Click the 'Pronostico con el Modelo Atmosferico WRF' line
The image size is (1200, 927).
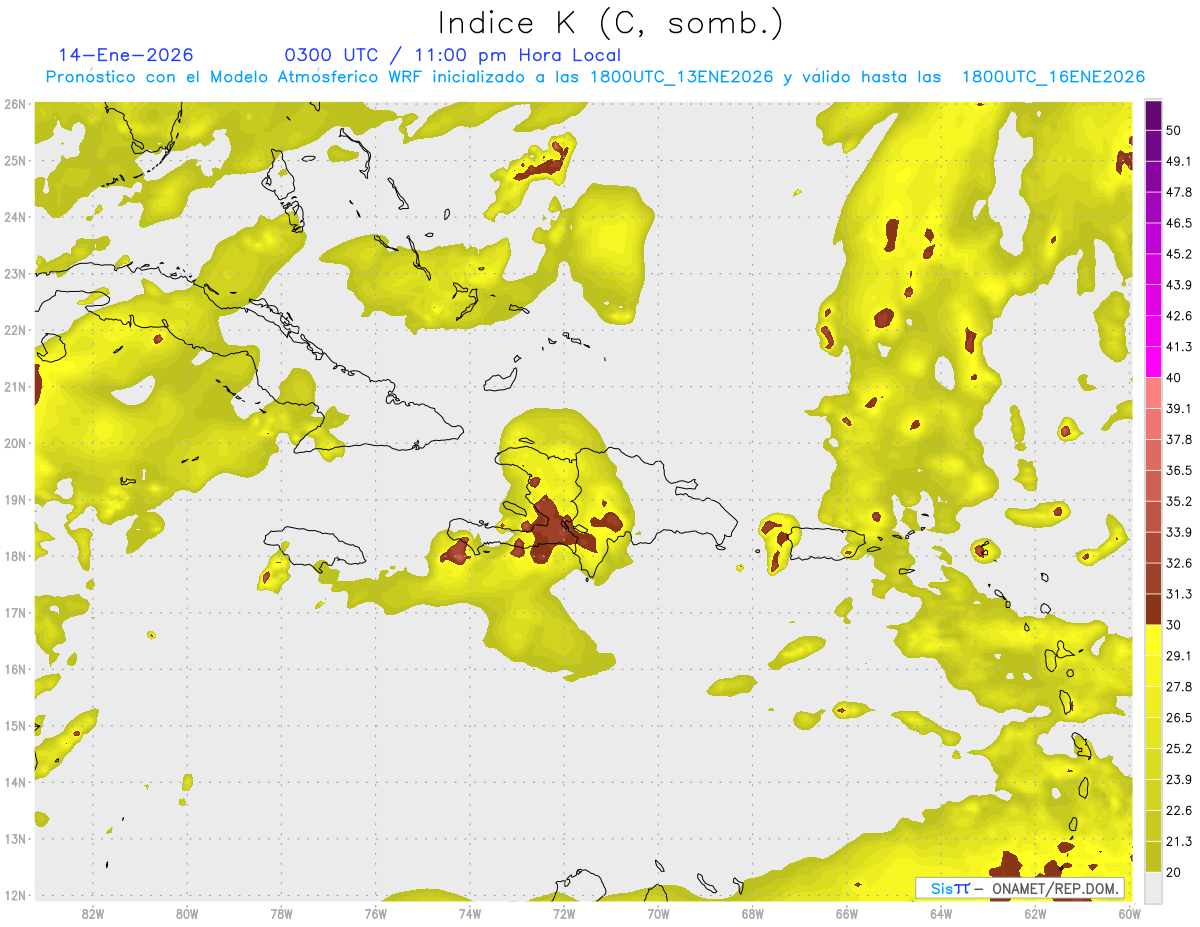click(595, 77)
